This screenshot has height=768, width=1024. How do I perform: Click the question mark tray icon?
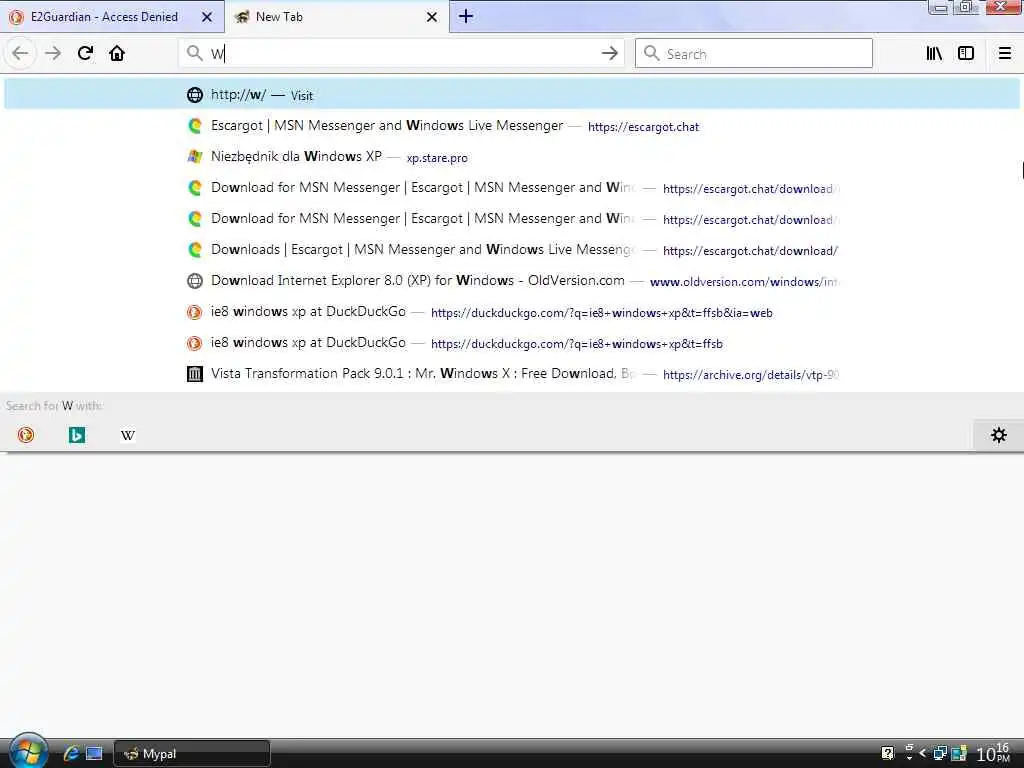(x=888, y=754)
